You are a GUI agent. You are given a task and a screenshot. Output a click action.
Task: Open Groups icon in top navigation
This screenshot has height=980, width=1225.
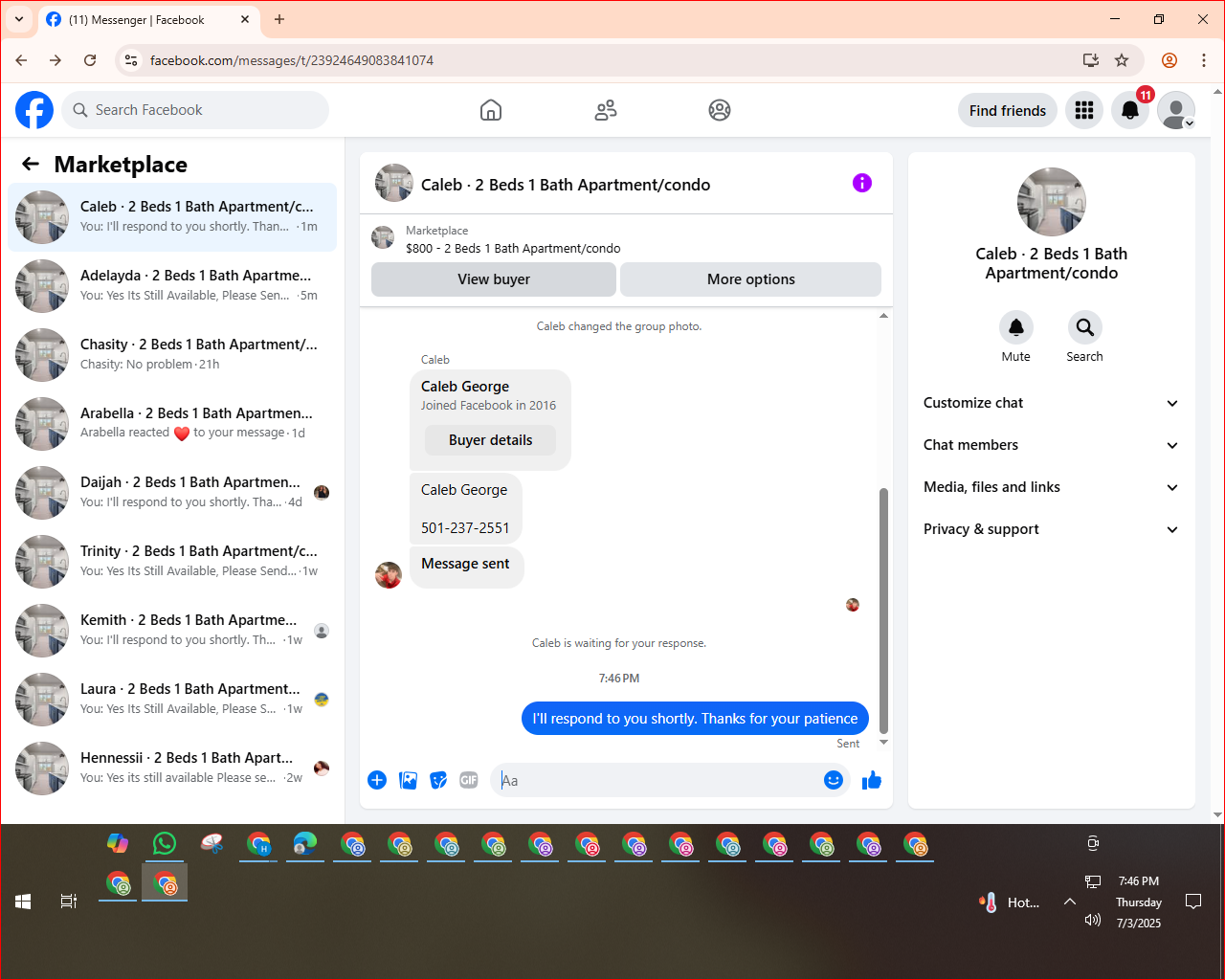coord(720,110)
